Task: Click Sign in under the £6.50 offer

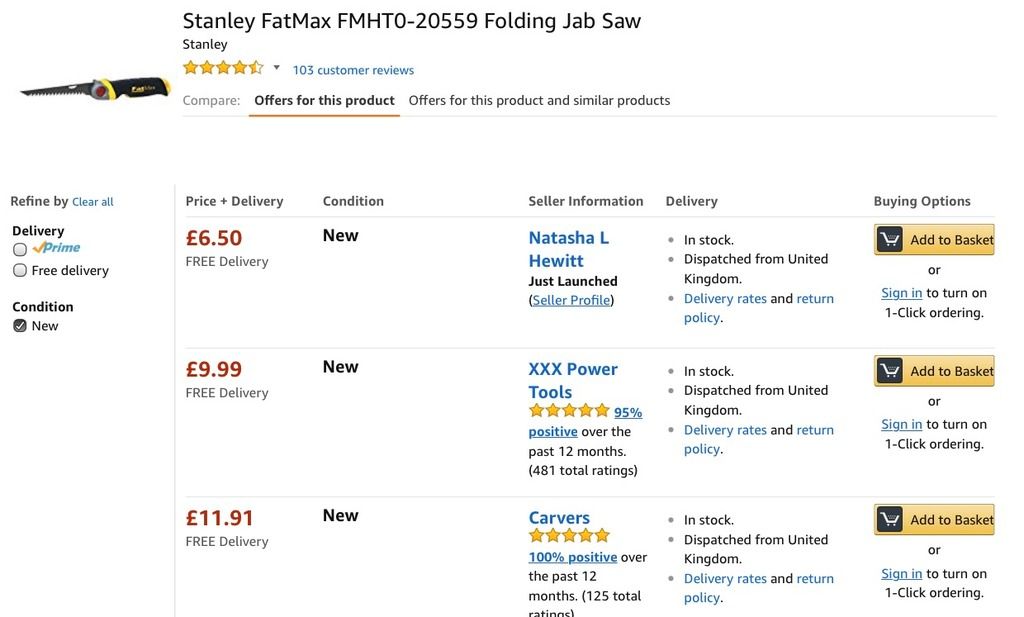Action: pos(901,293)
